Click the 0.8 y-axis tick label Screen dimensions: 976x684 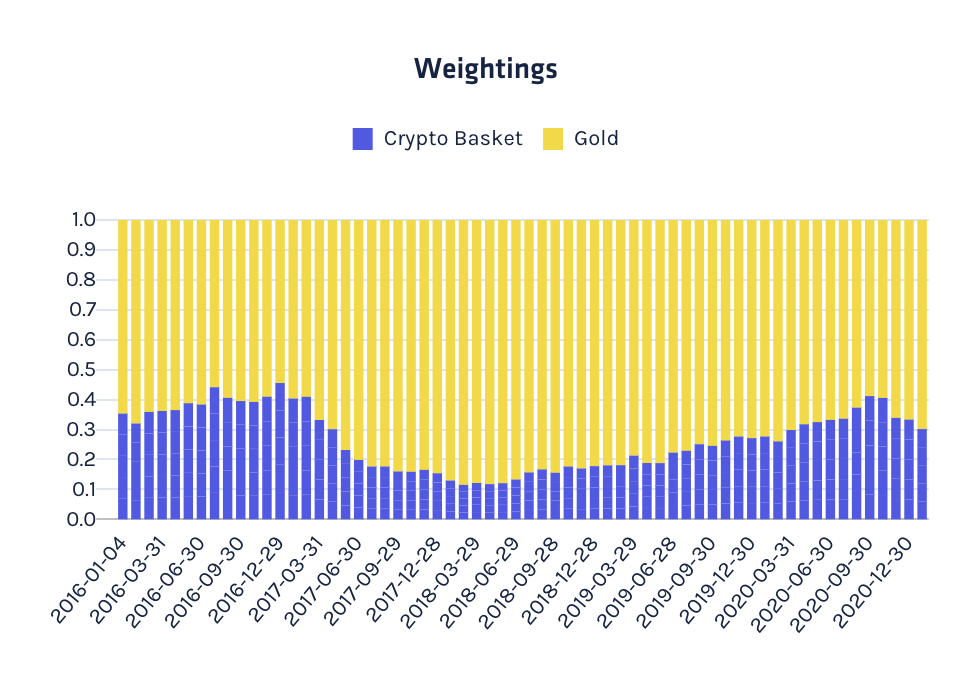pyautogui.click(x=82, y=279)
